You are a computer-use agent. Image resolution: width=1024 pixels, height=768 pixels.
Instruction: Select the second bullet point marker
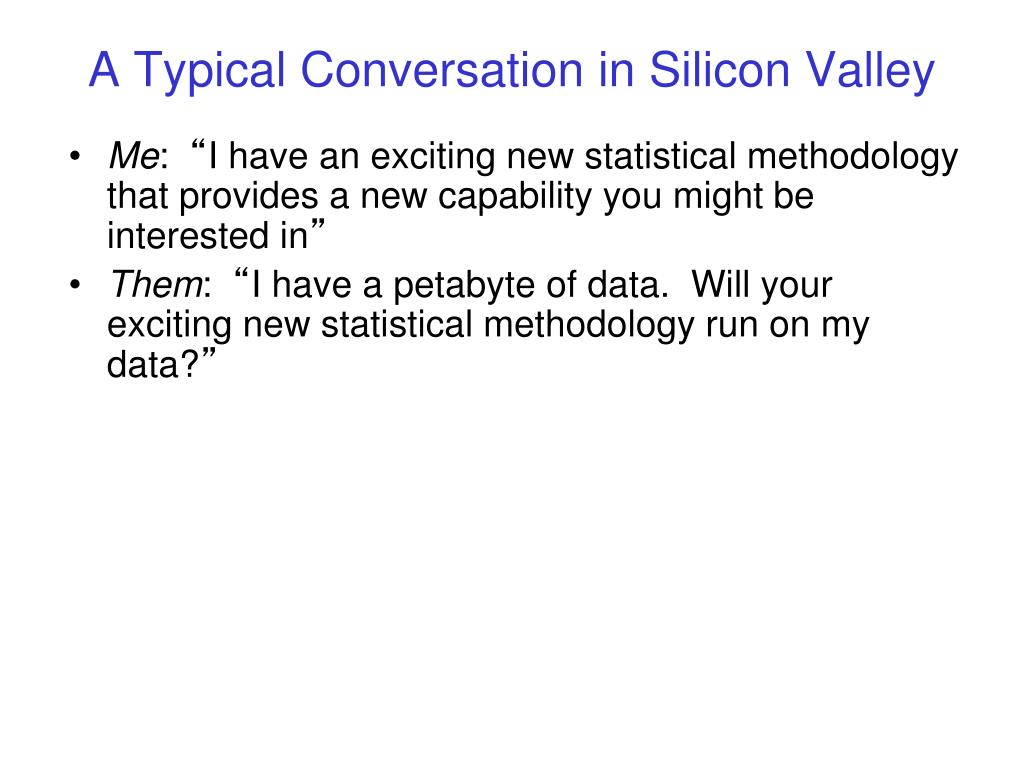[x=75, y=285]
